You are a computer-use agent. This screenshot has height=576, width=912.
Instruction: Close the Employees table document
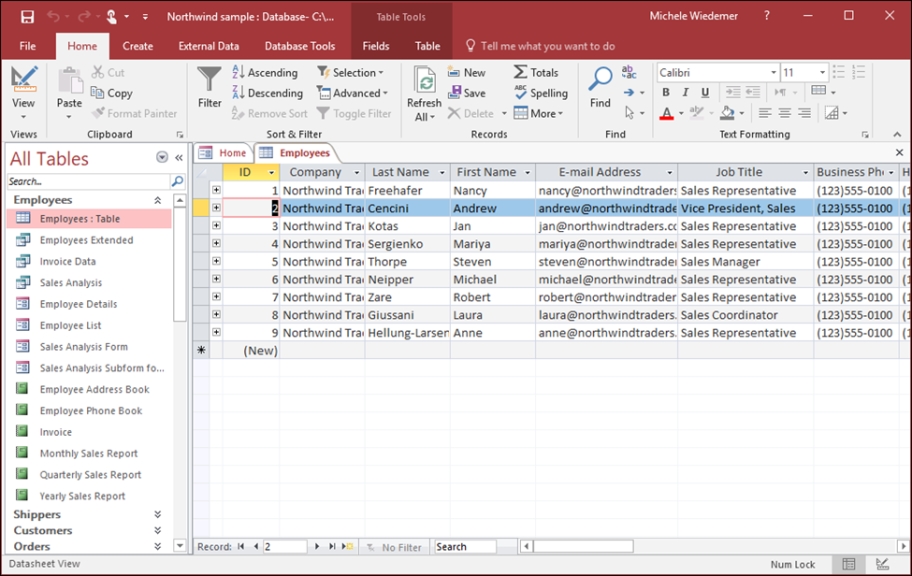[x=899, y=152]
